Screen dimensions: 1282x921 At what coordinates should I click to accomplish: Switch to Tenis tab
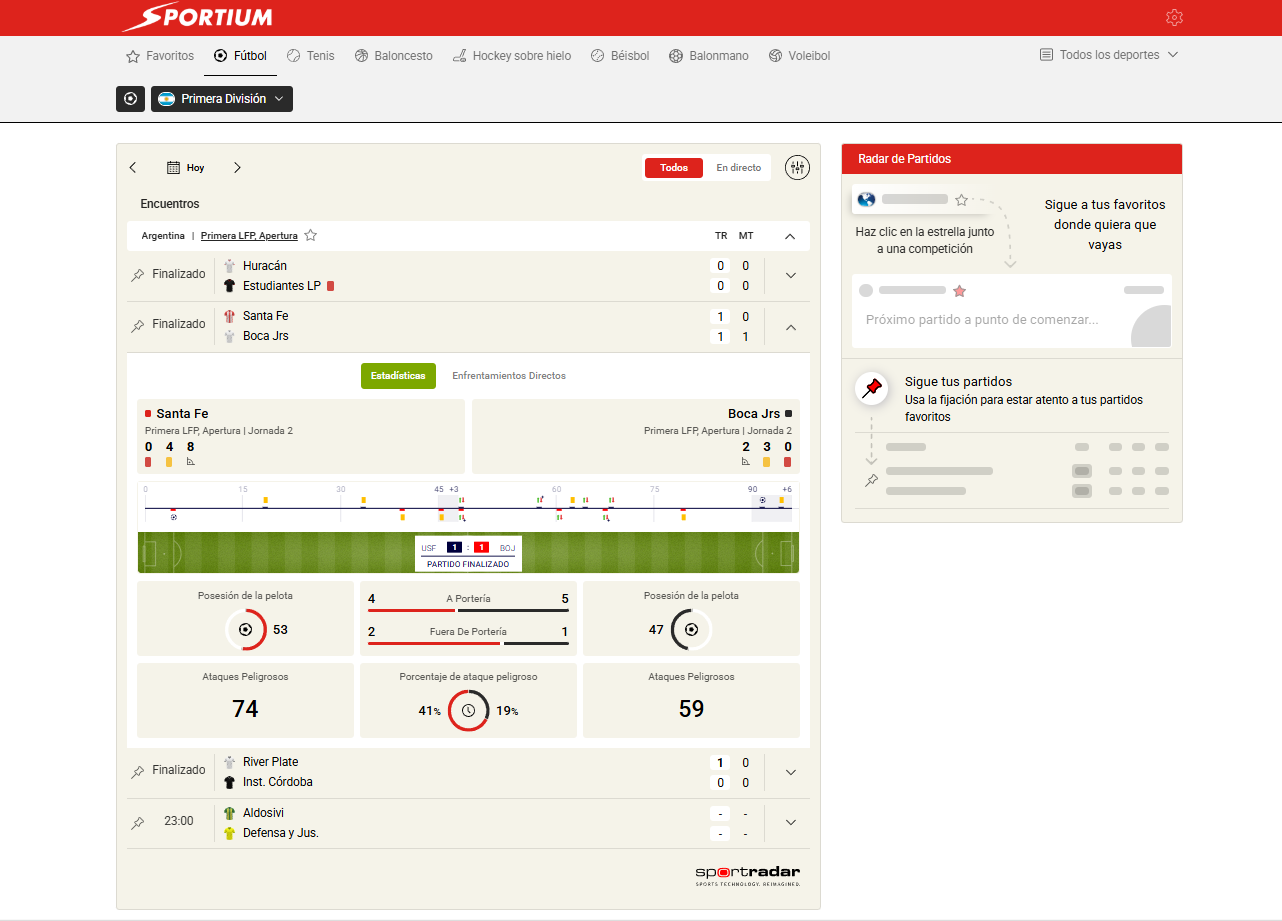tap(310, 56)
